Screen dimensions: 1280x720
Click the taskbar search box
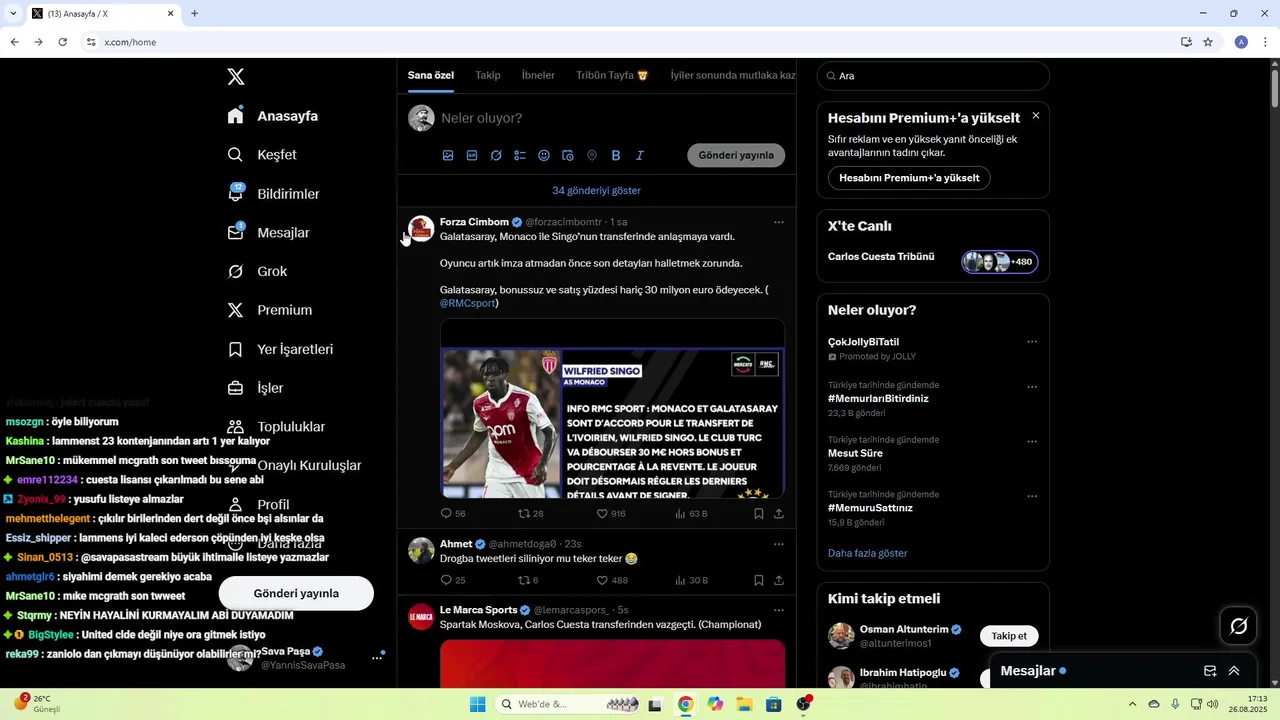click(x=569, y=704)
